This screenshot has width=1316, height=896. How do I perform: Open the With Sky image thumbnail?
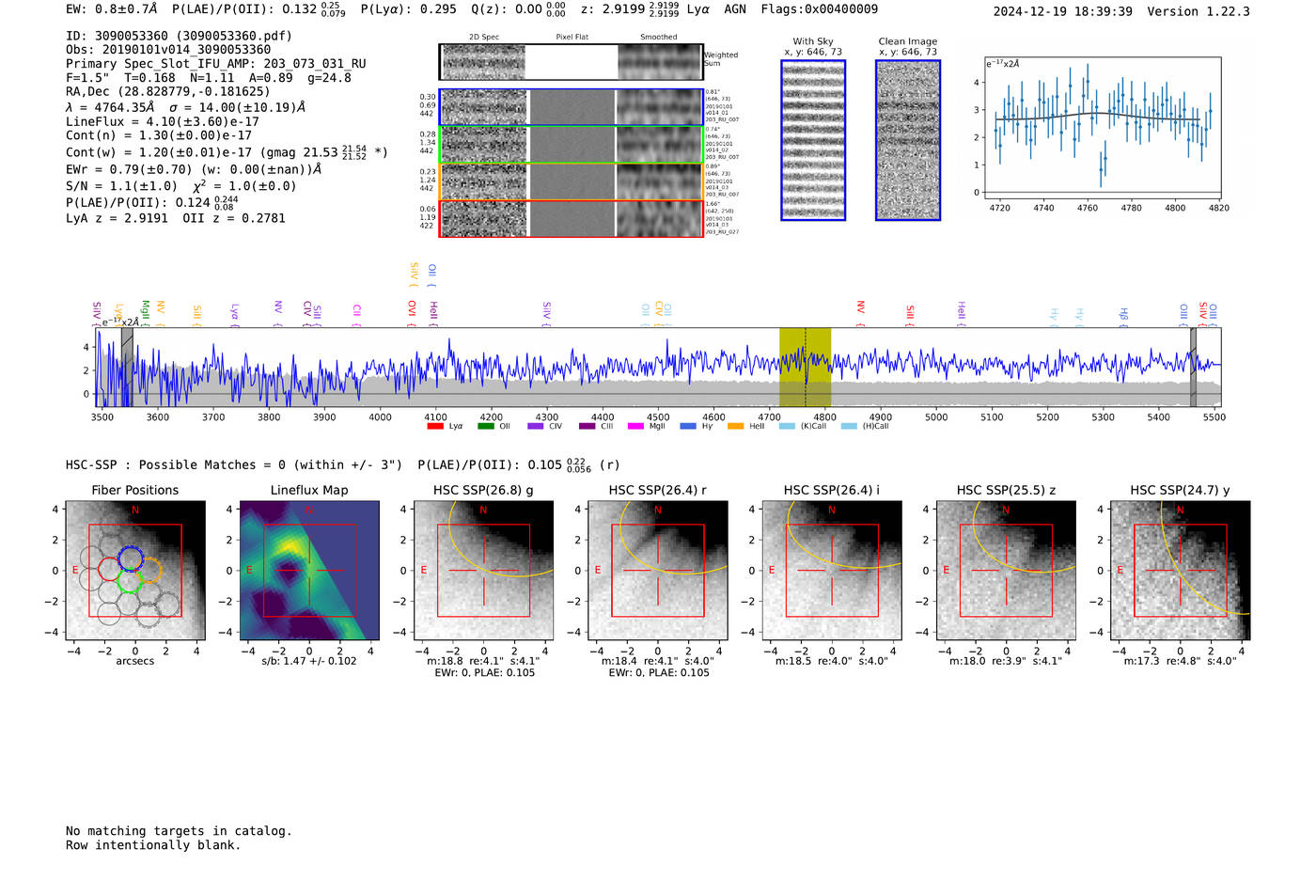pyautogui.click(x=813, y=140)
